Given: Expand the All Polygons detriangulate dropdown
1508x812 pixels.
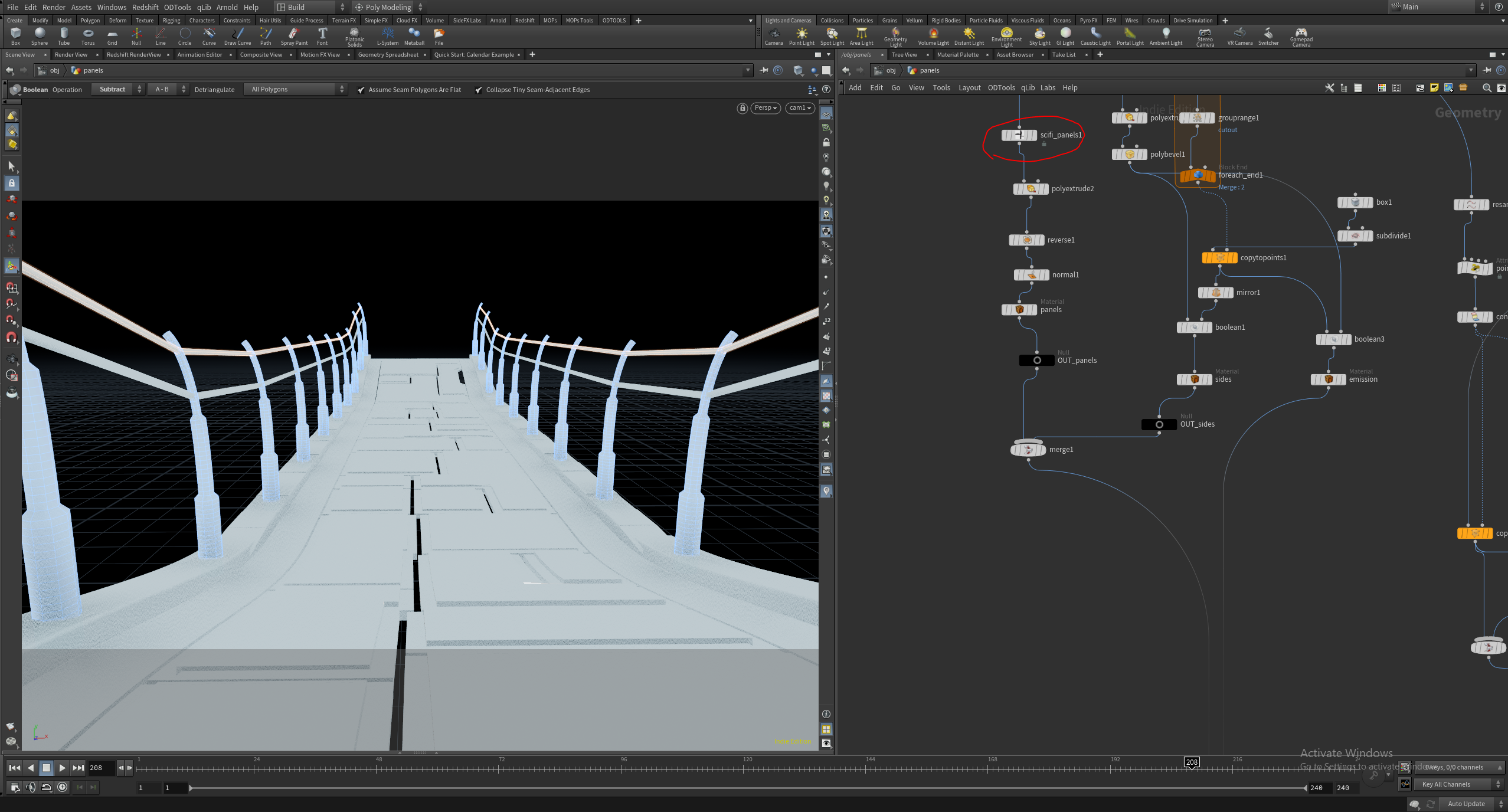Looking at the screenshot, I should [295, 89].
